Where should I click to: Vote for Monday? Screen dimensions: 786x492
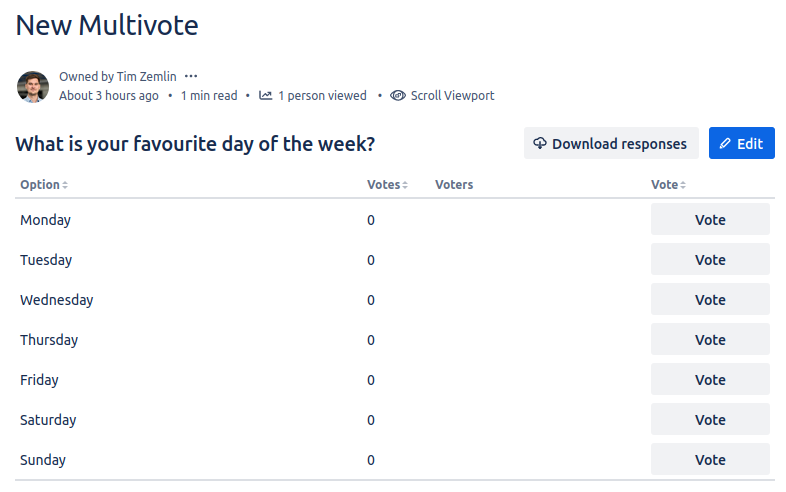point(710,220)
